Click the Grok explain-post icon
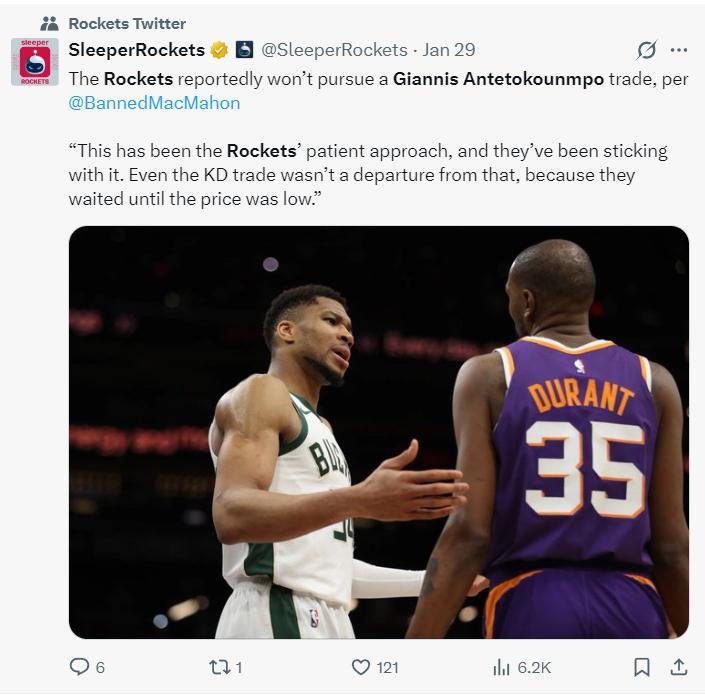Image resolution: width=705 pixels, height=698 pixels. [x=647, y=50]
